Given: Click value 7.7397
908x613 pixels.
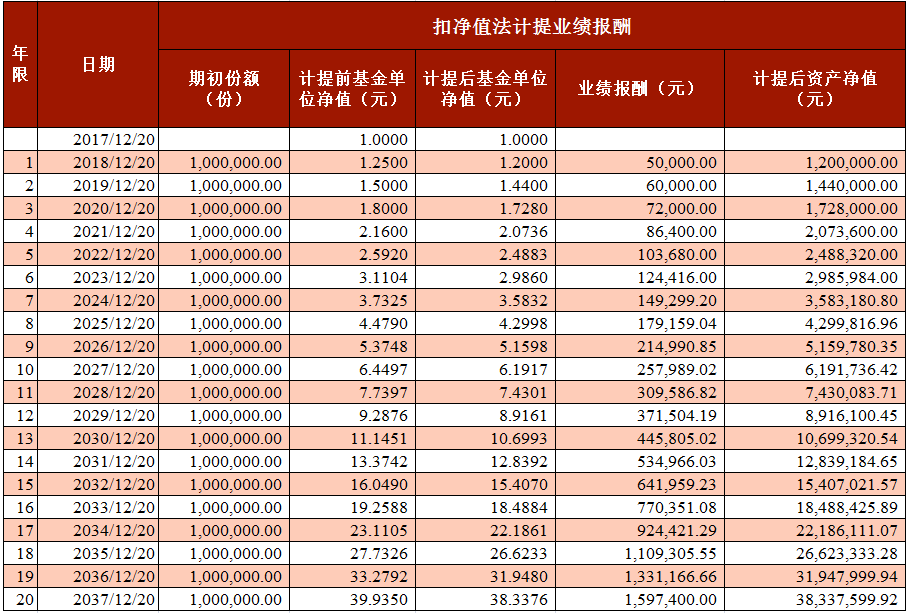Looking at the screenshot, I should (x=352, y=392).
